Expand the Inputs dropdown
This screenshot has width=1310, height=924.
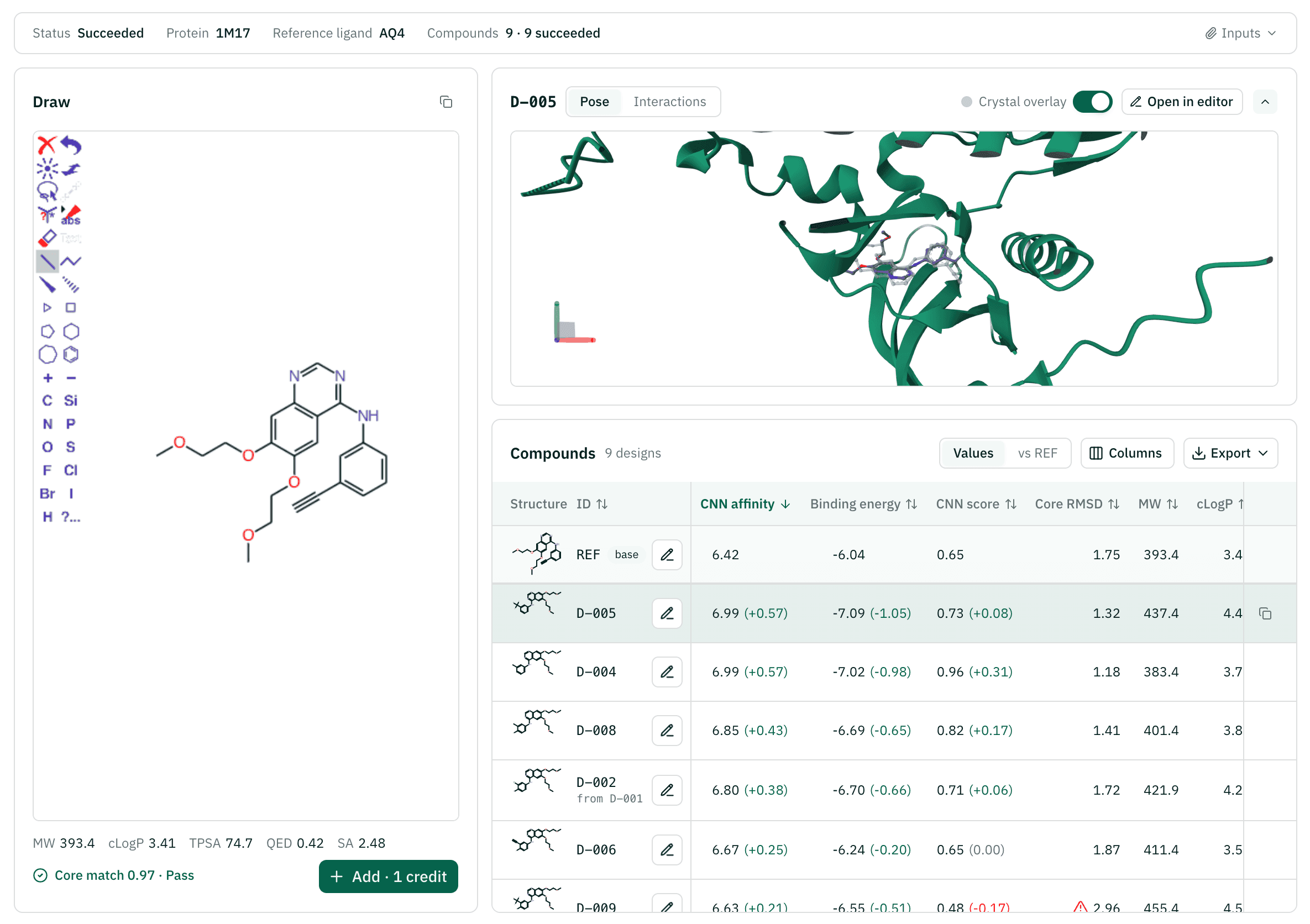(x=1240, y=33)
